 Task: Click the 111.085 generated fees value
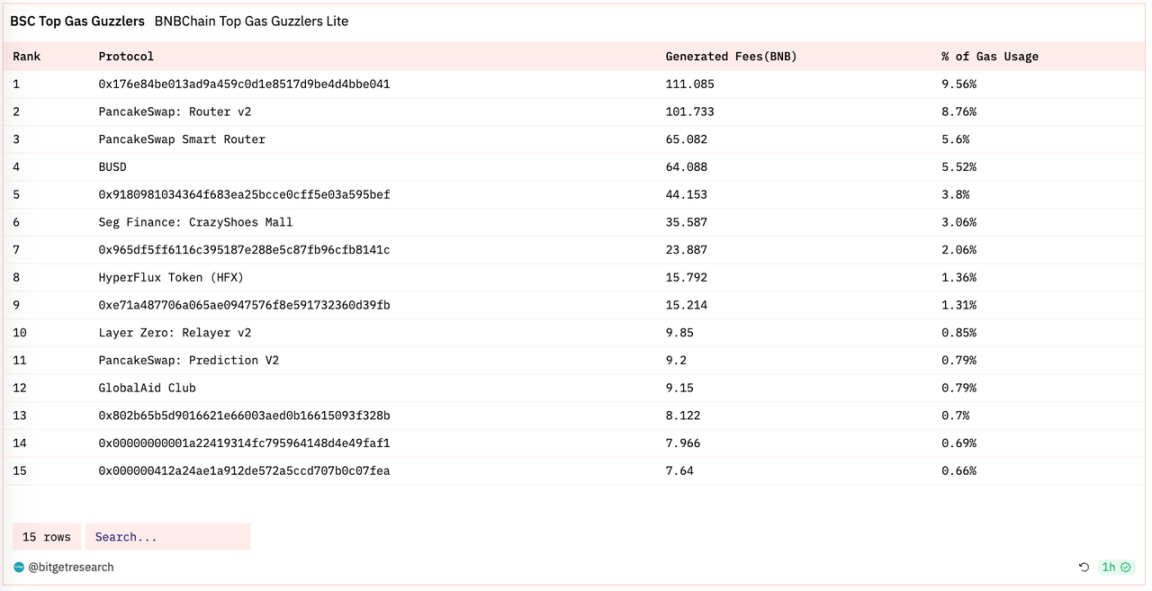[x=689, y=84]
